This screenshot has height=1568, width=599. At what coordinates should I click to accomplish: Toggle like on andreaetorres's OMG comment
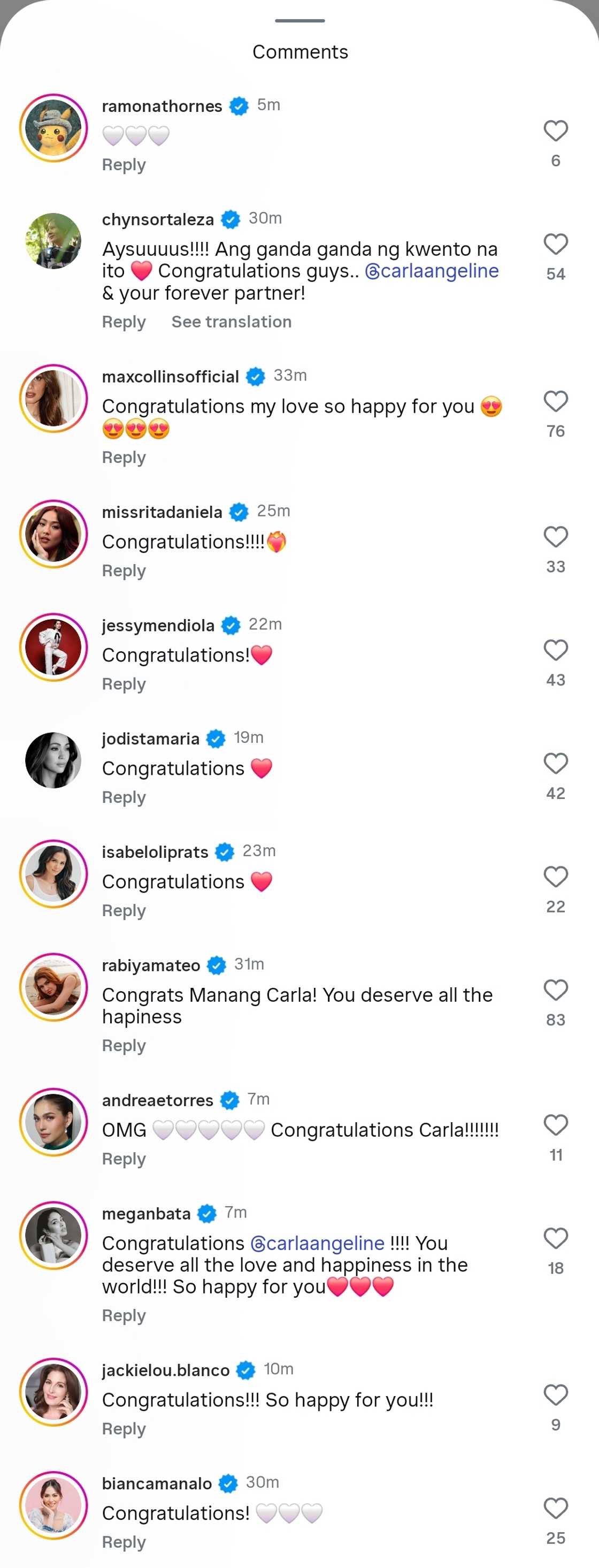pos(555,1125)
